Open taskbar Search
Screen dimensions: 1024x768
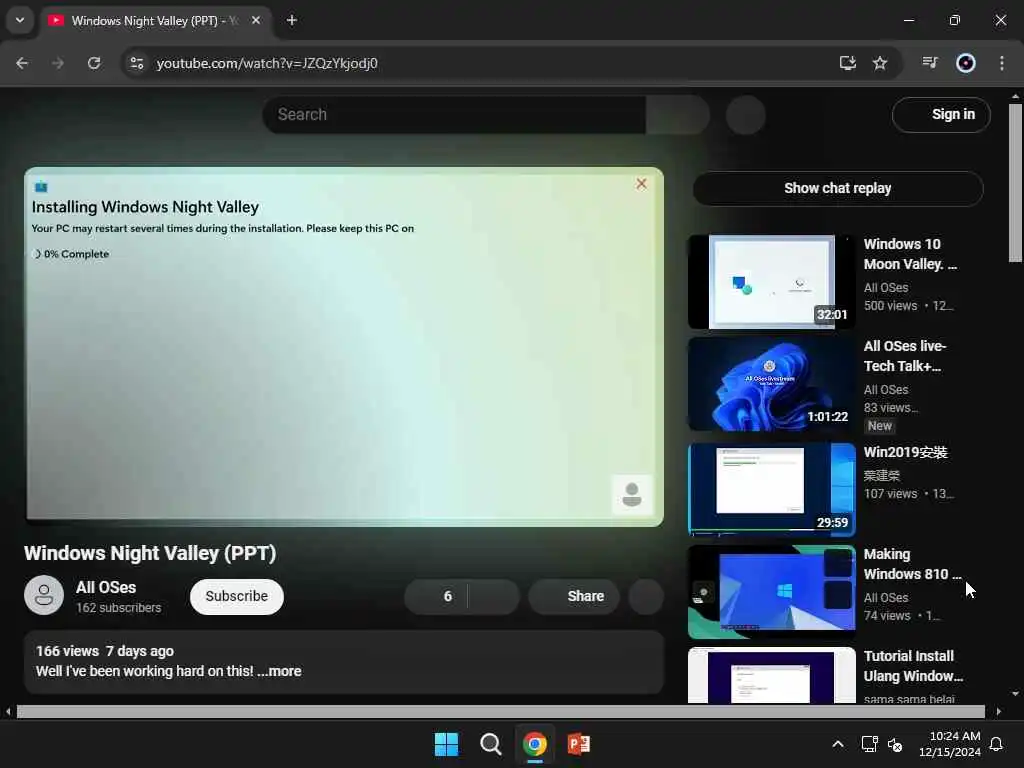click(x=490, y=744)
